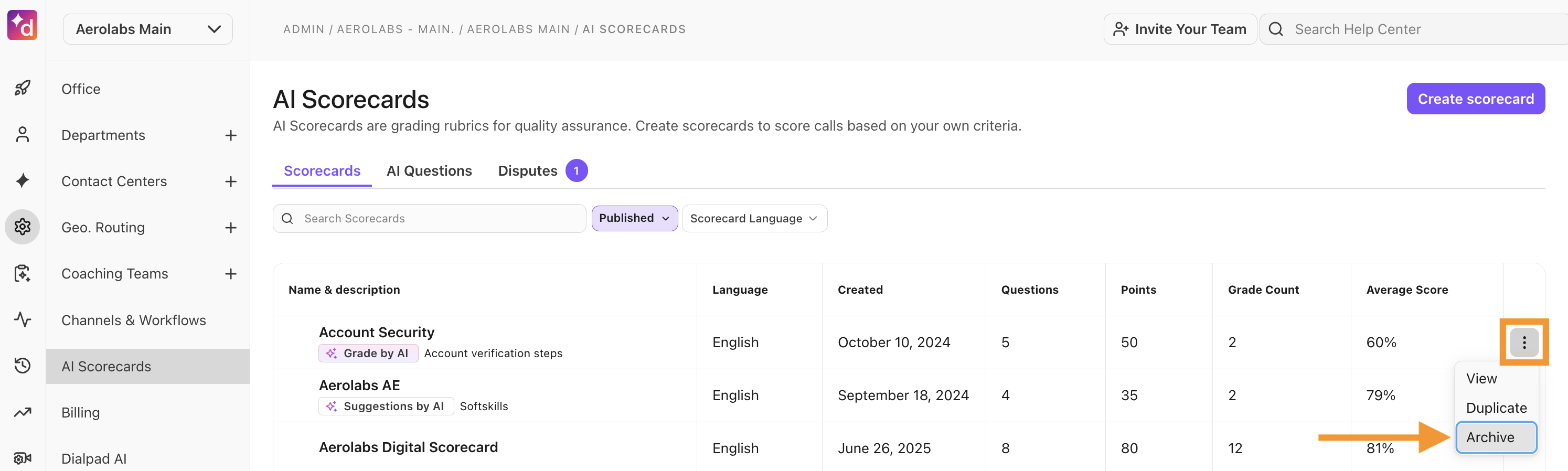Go to Coaching Teams in the sidebar
Image resolution: width=1568 pixels, height=471 pixels.
click(x=115, y=274)
